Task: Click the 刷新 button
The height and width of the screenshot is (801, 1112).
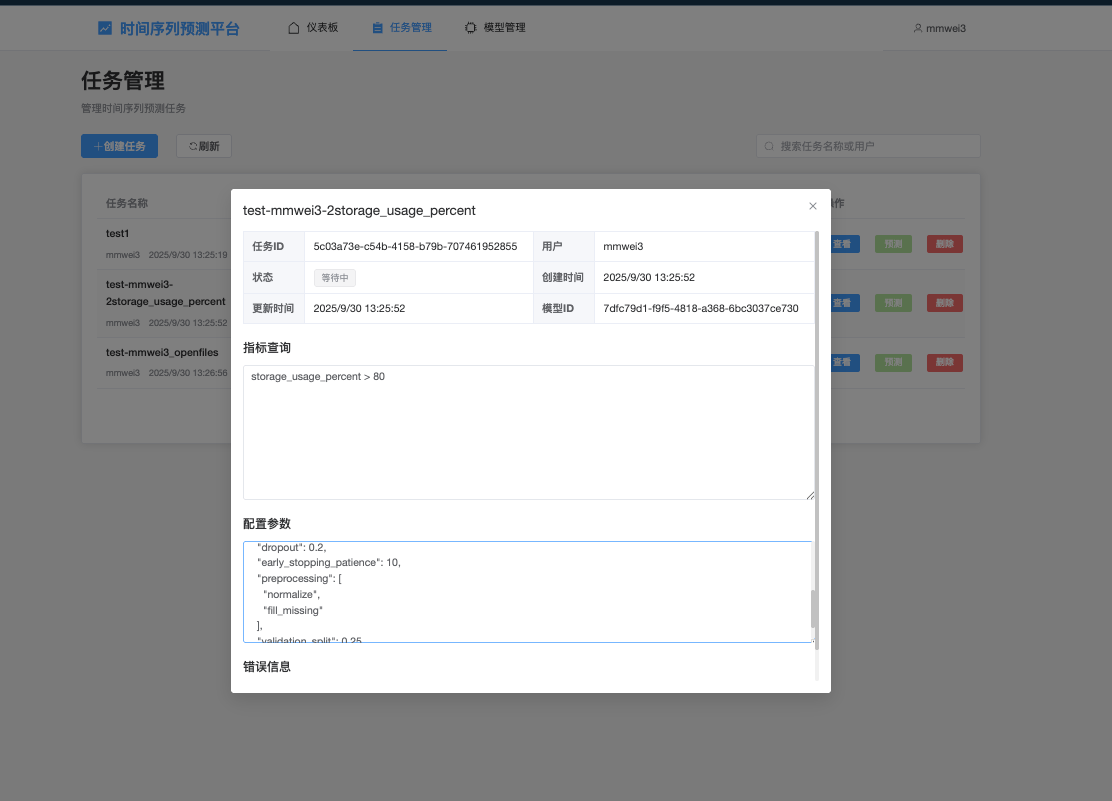Action: coord(204,146)
